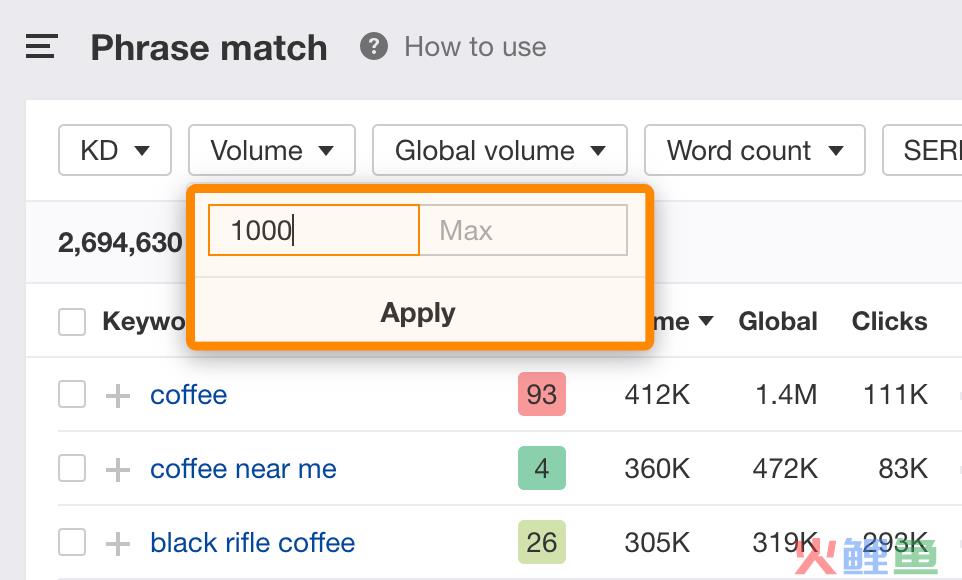The image size is (962, 580).
Task: Apply the volume filter
Action: pyautogui.click(x=418, y=312)
